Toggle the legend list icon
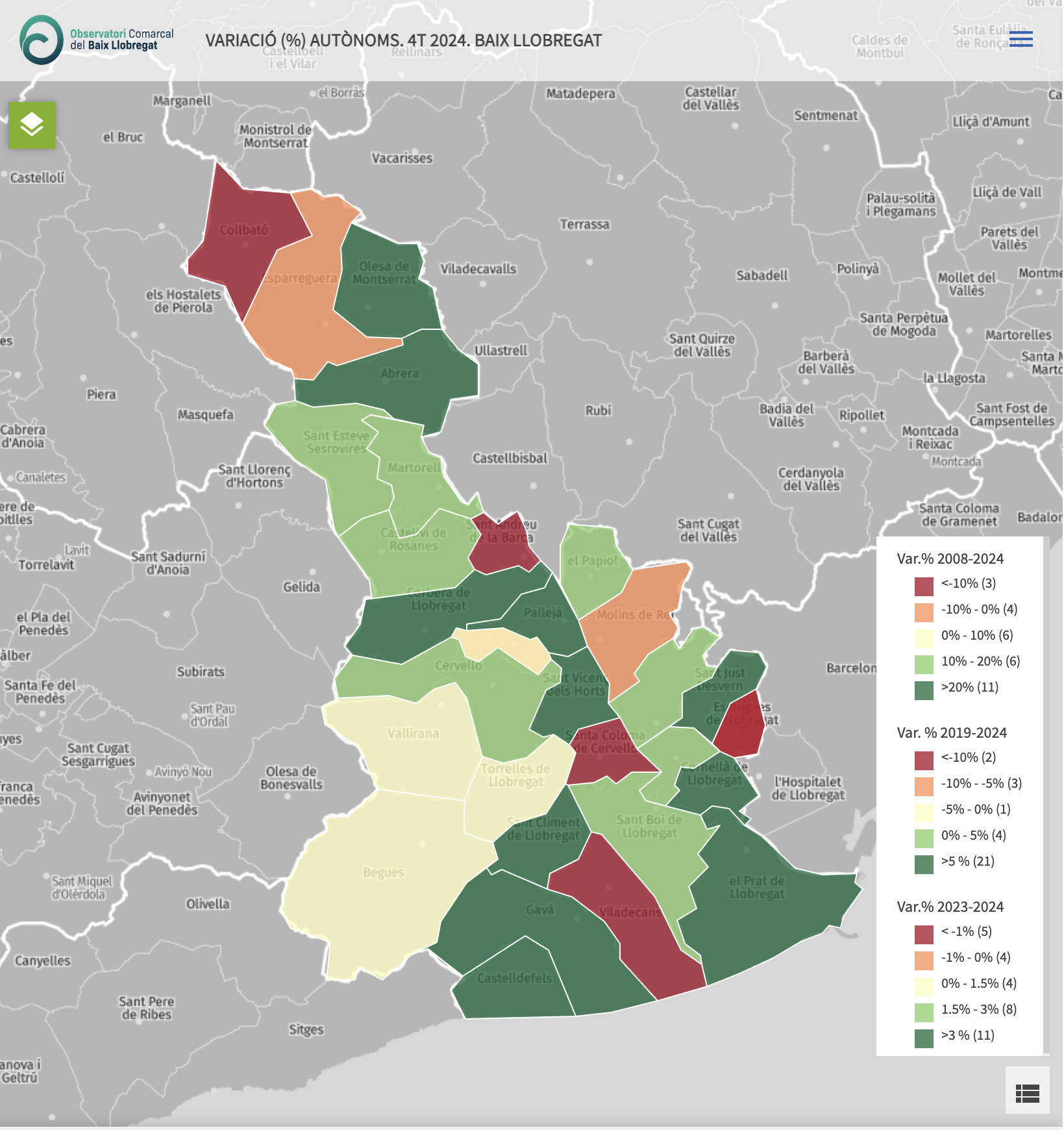 tap(1027, 1094)
